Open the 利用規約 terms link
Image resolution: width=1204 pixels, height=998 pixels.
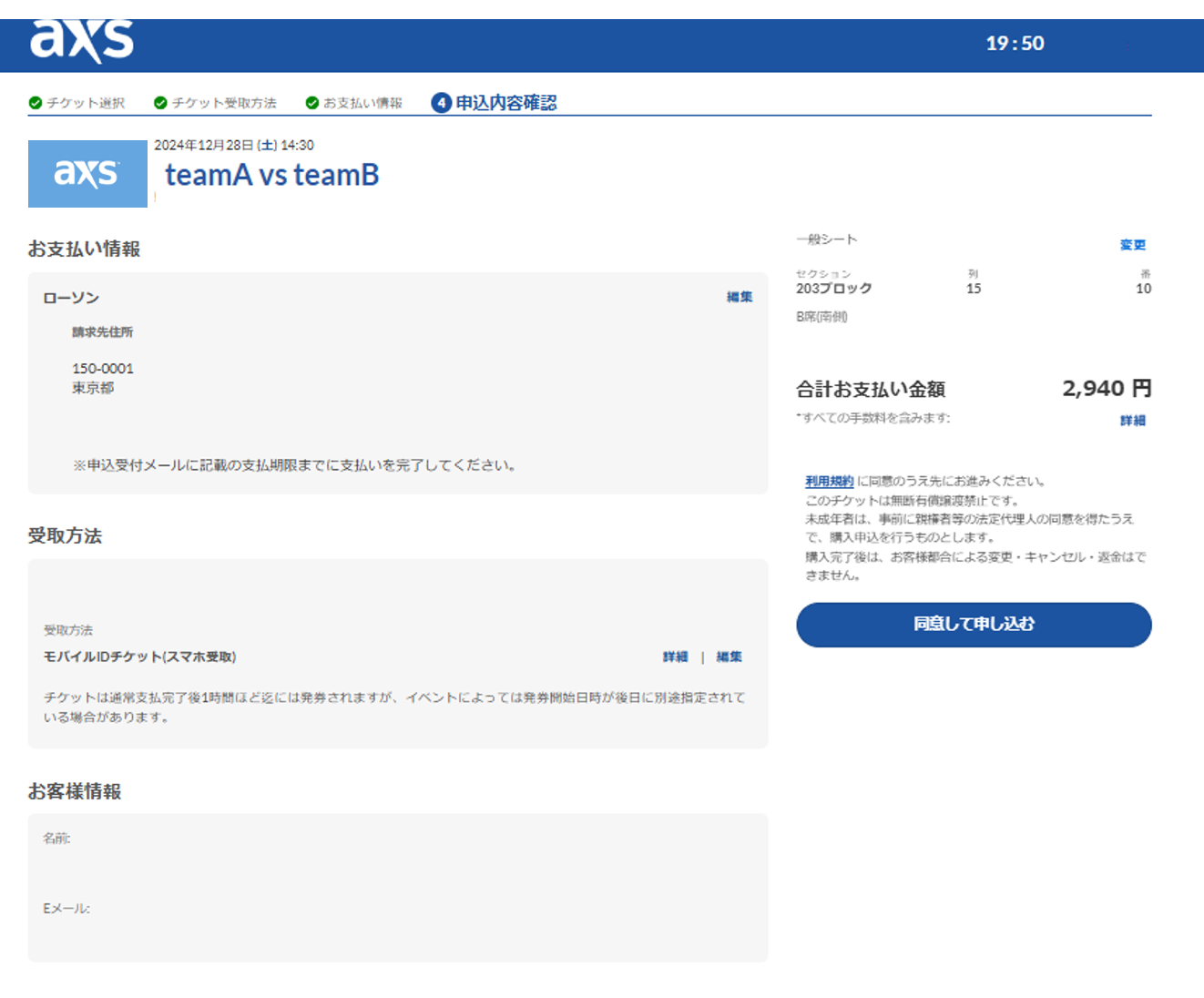pyautogui.click(x=829, y=482)
